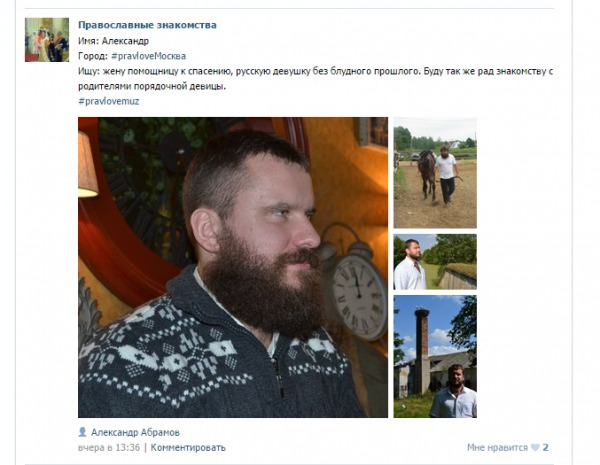This screenshot has height=465, width=600.
Task: Open the large bearded man portrait photo
Action: click(233, 267)
